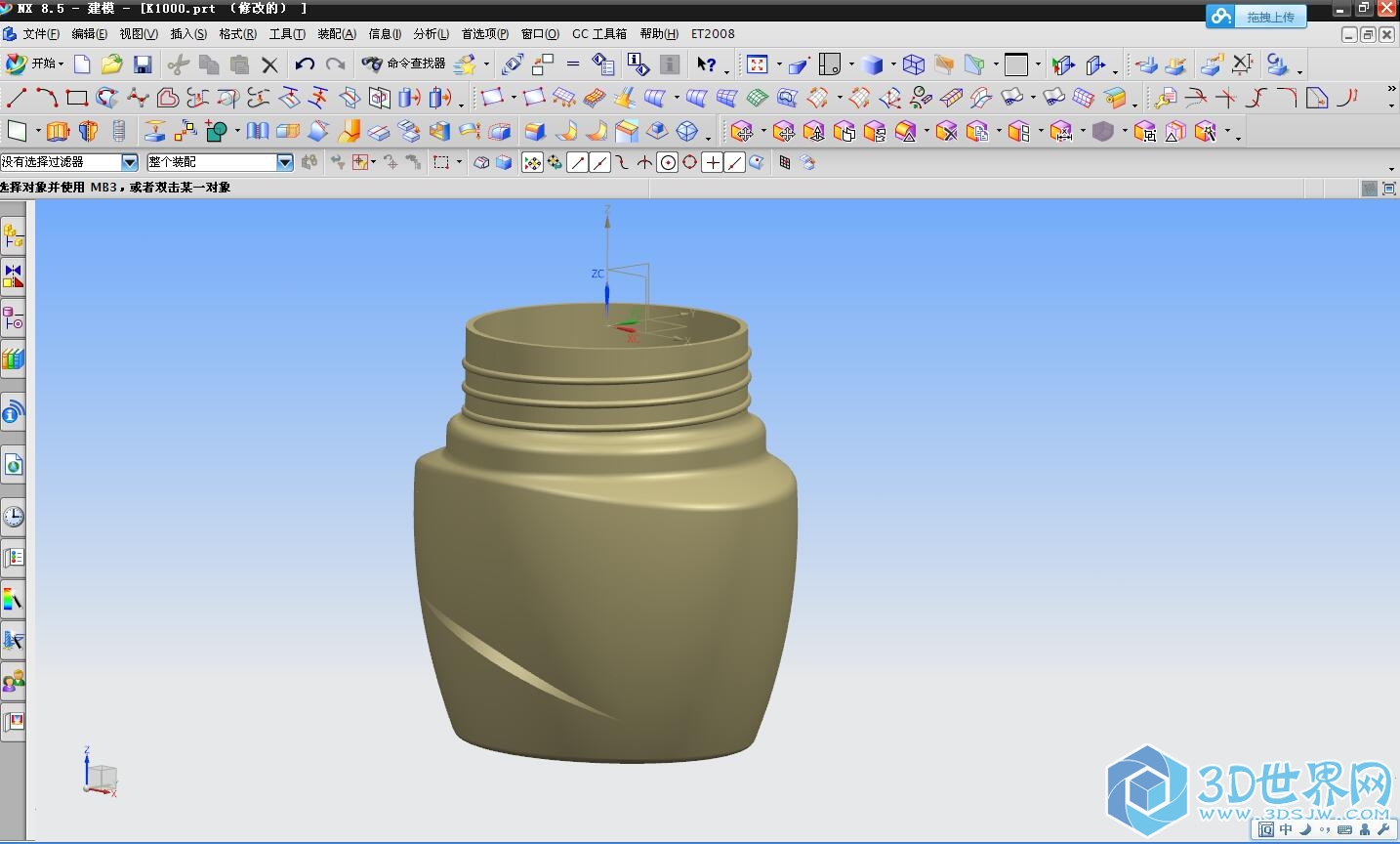Image resolution: width=1400 pixels, height=844 pixels.
Task: Open a file with the folder icon
Action: coord(111,64)
